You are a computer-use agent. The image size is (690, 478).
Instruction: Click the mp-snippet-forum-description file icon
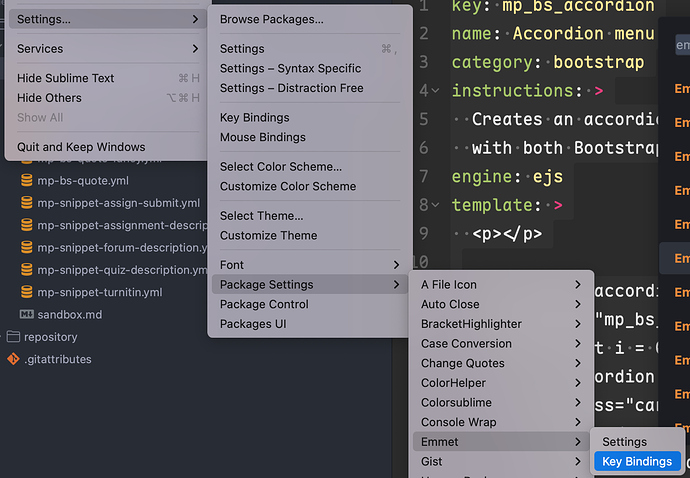[27, 247]
